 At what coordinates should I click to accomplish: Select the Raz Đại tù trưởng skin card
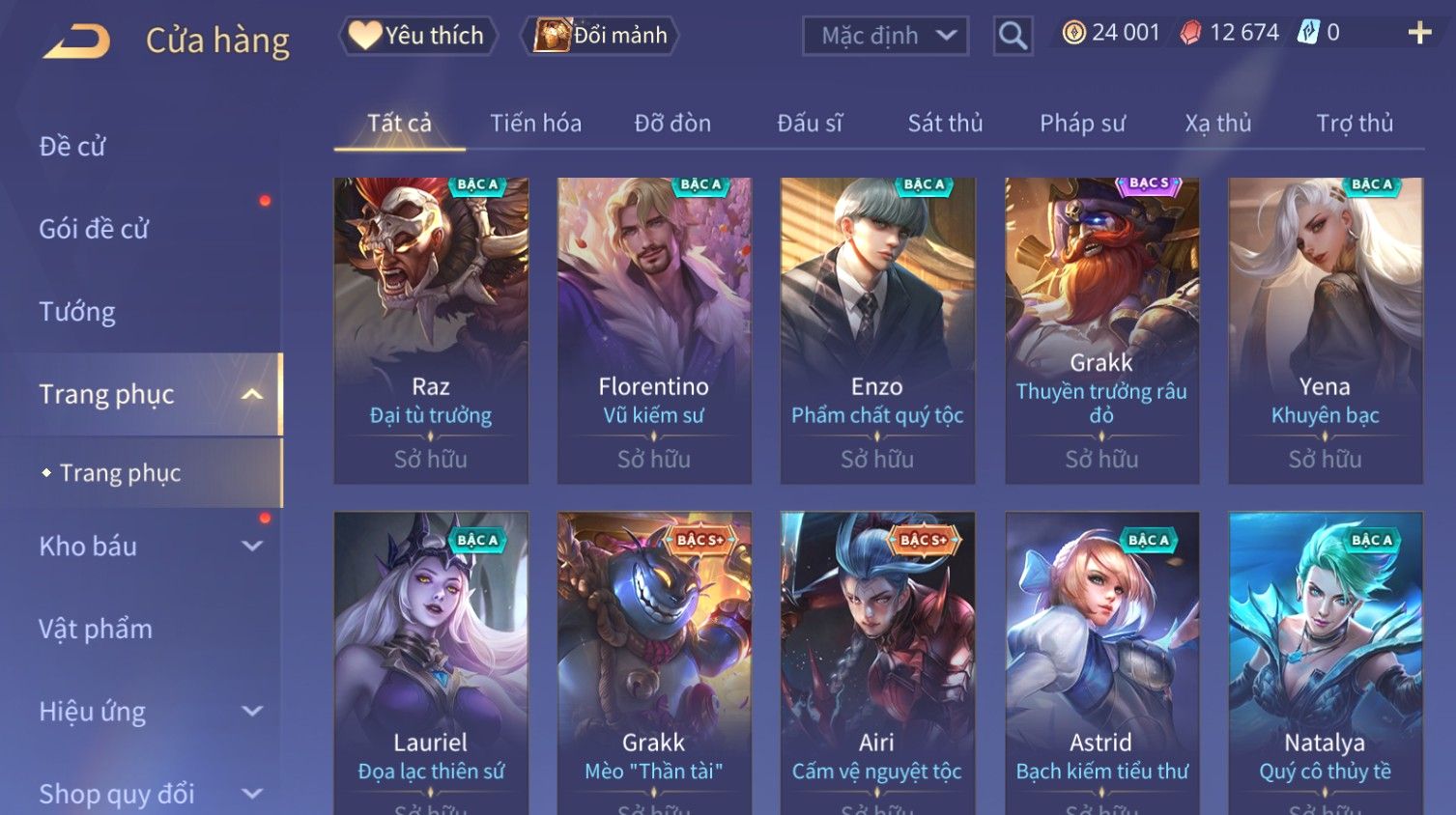click(431, 331)
